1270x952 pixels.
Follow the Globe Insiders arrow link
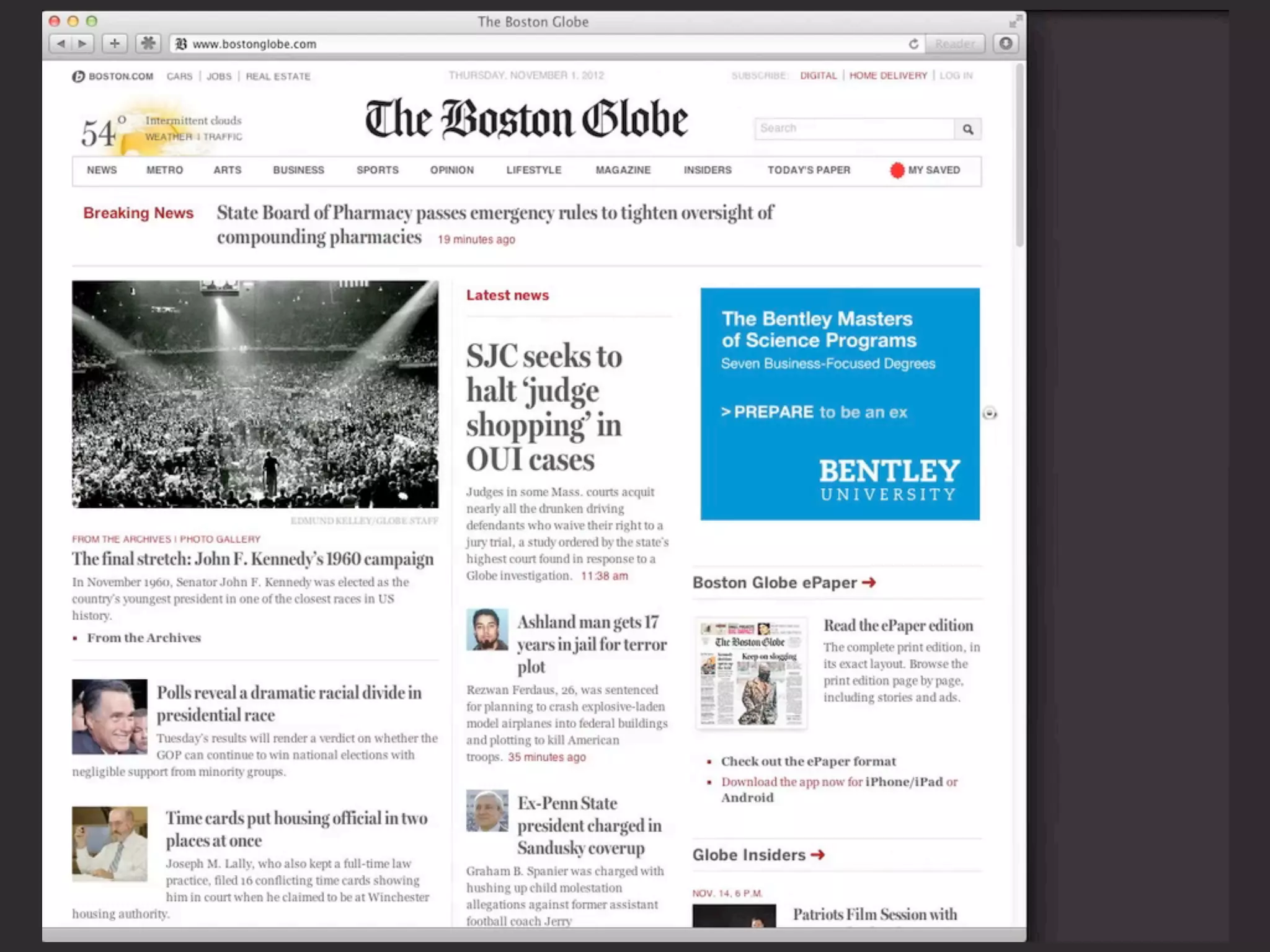(818, 855)
